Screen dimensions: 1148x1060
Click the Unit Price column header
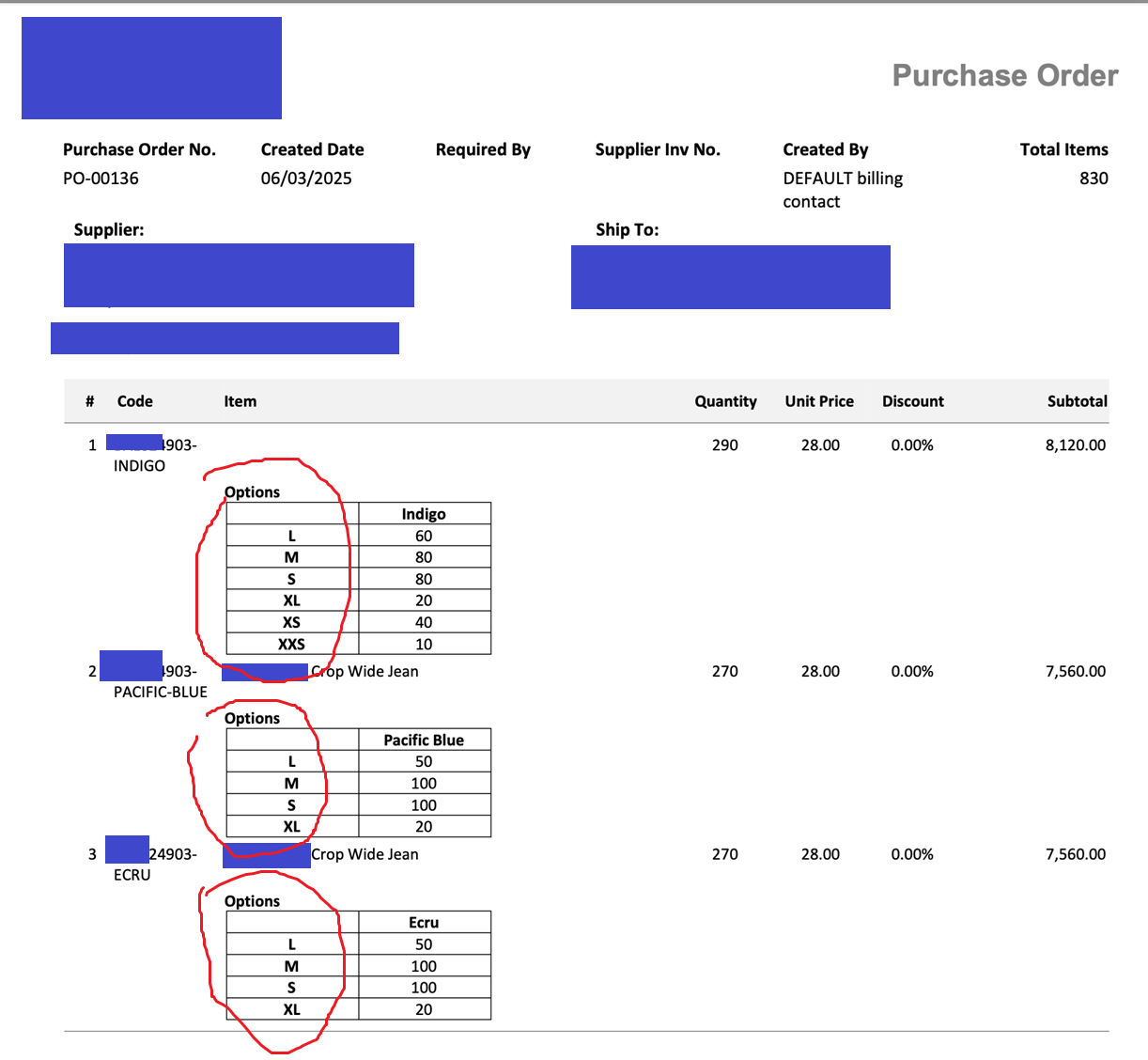pyautogui.click(x=819, y=401)
